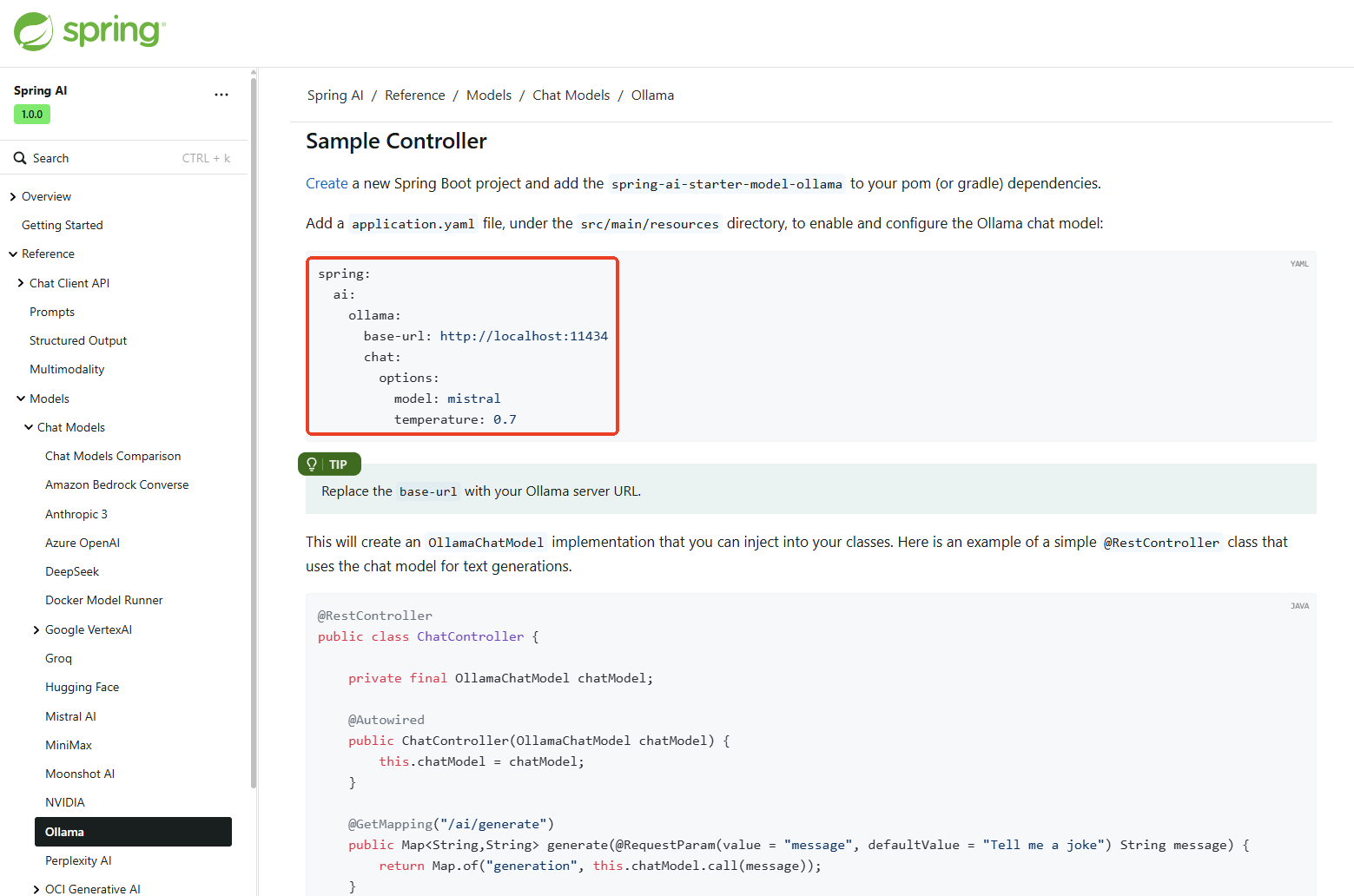The height and width of the screenshot is (896, 1354).
Task: Click the temperature: 0.7 YAML line
Action: point(455,419)
